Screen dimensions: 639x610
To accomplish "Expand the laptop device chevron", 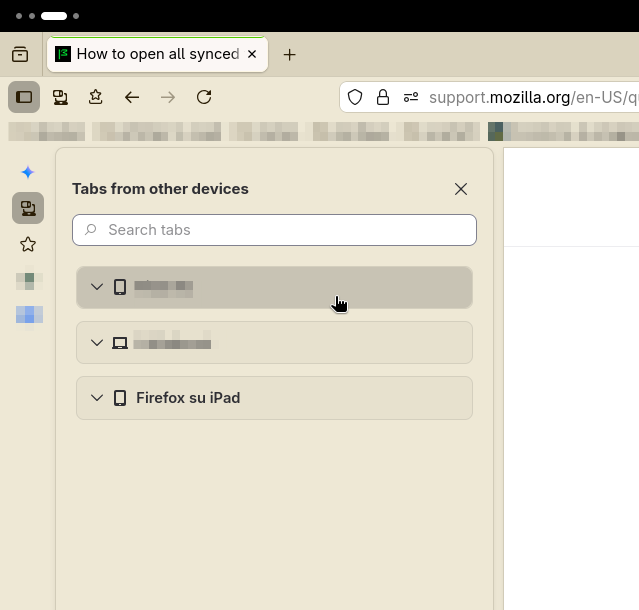I will 97,343.
